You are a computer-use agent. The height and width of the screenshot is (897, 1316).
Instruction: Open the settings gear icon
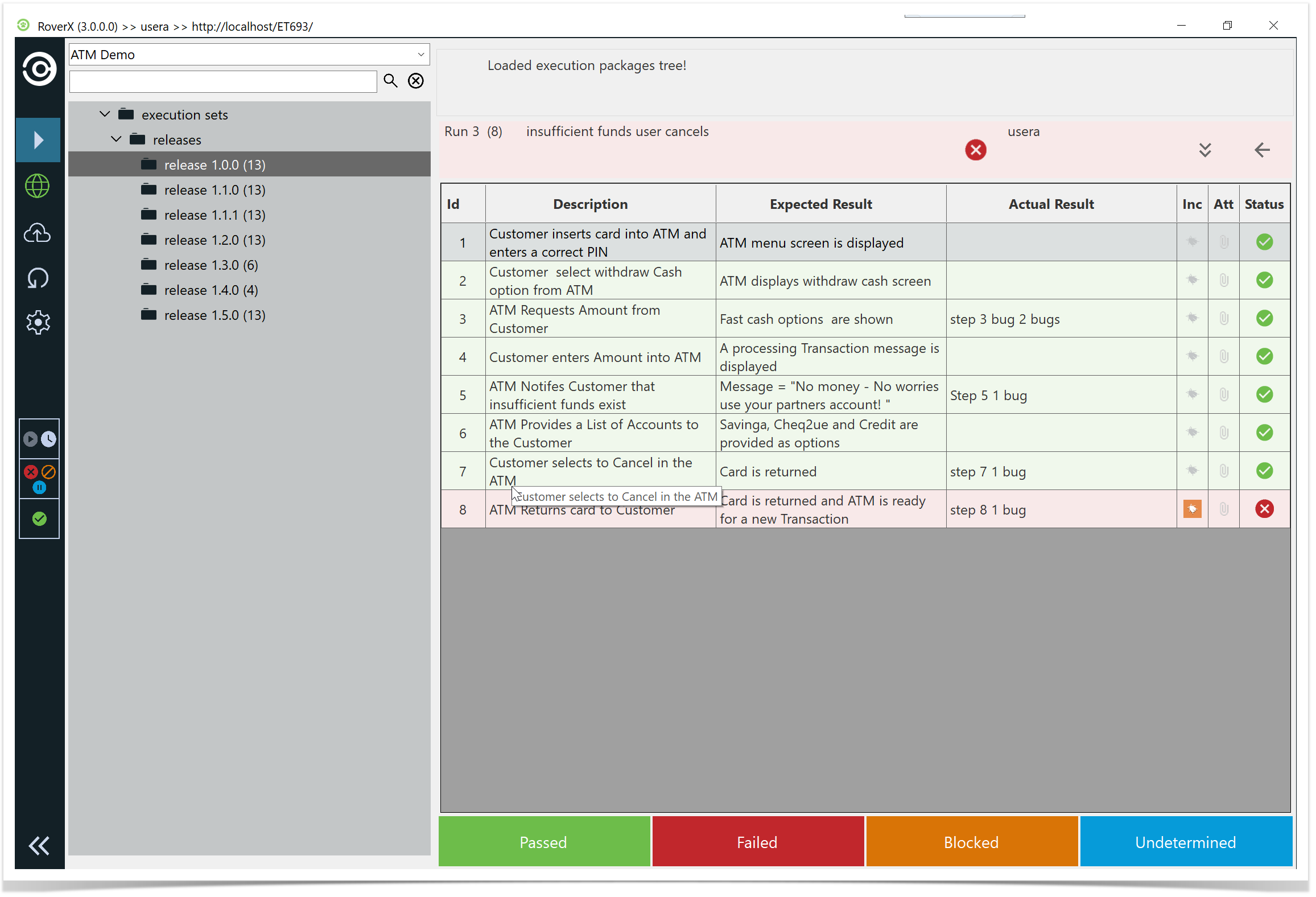[38, 323]
